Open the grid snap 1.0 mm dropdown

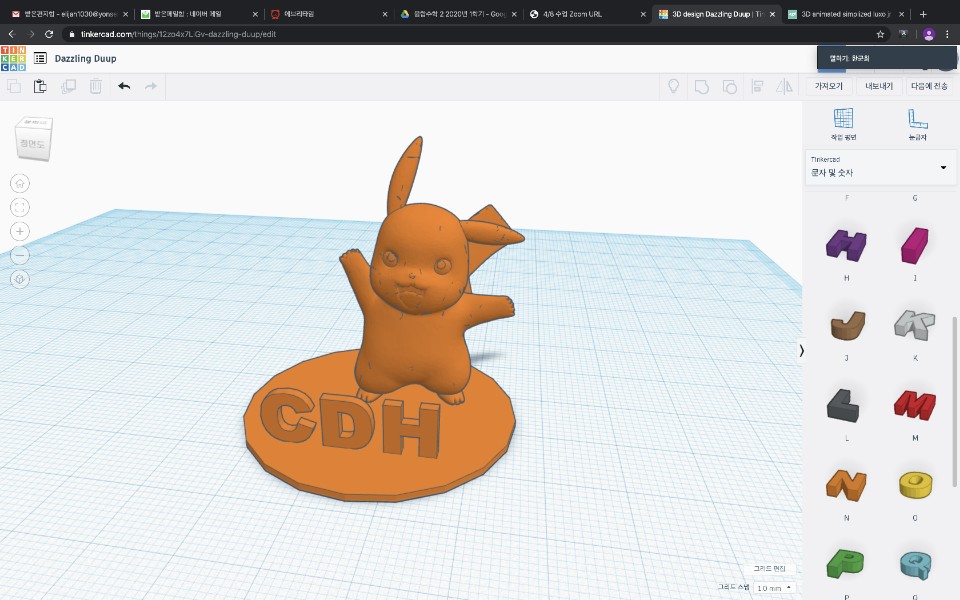(x=774, y=588)
